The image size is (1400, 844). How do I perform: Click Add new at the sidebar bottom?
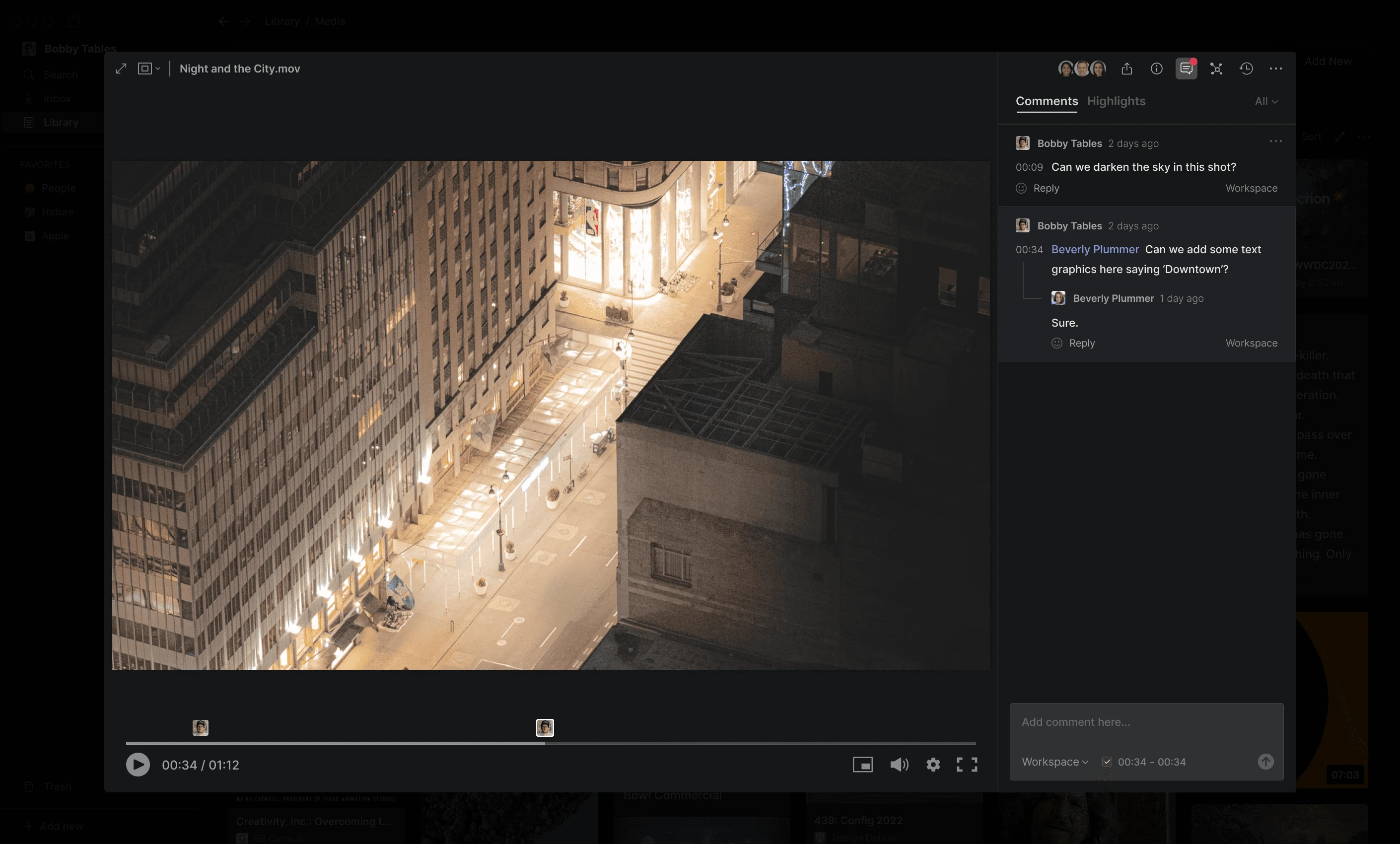(x=55, y=827)
